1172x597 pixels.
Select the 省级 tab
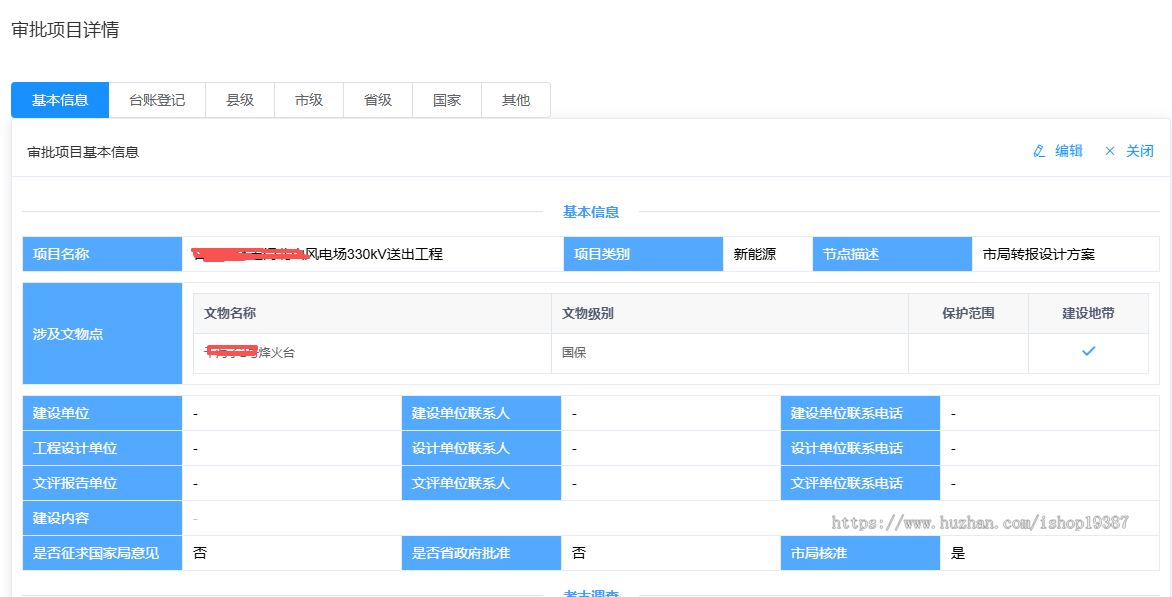point(377,100)
